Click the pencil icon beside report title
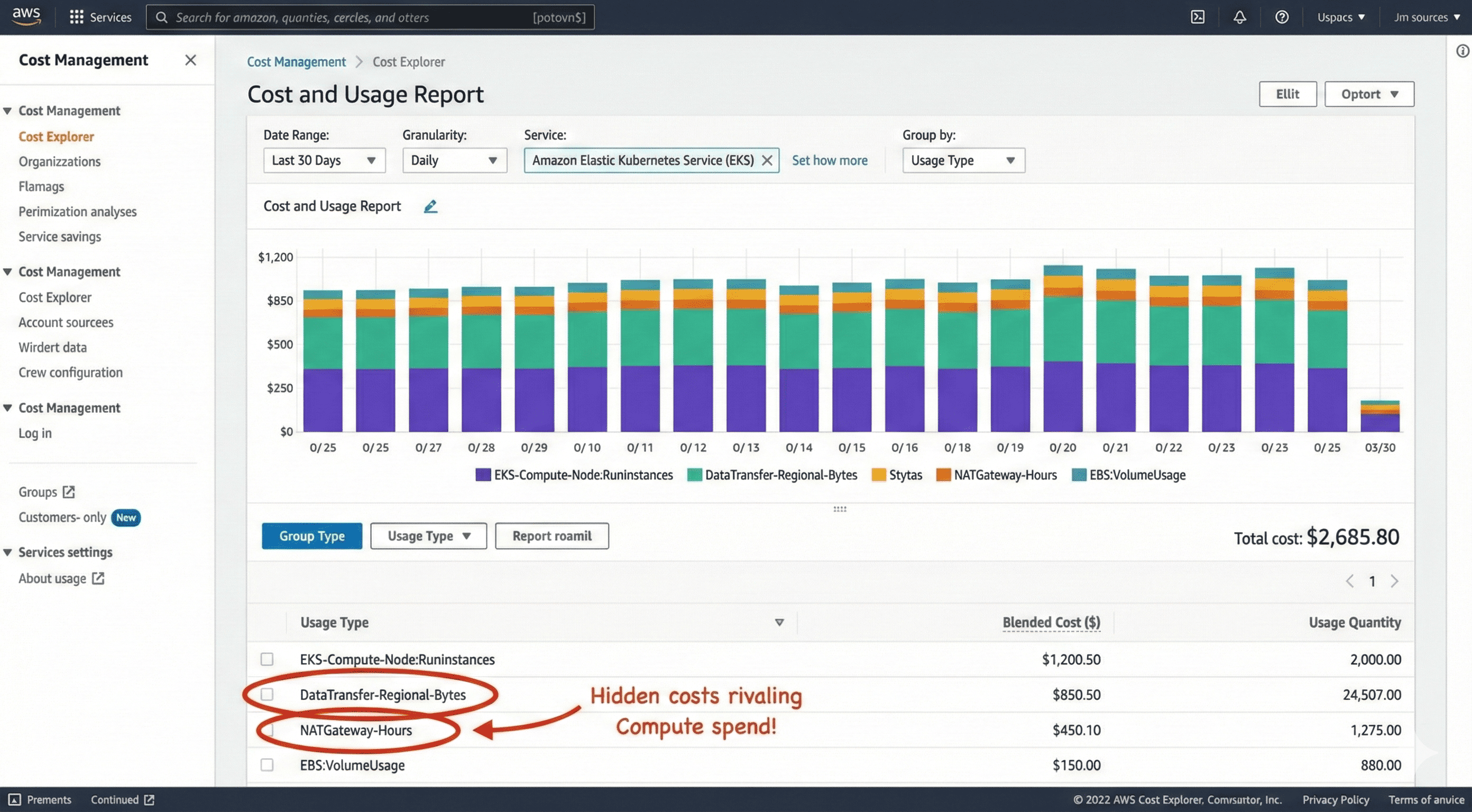This screenshot has height=812, width=1472. tap(430, 206)
